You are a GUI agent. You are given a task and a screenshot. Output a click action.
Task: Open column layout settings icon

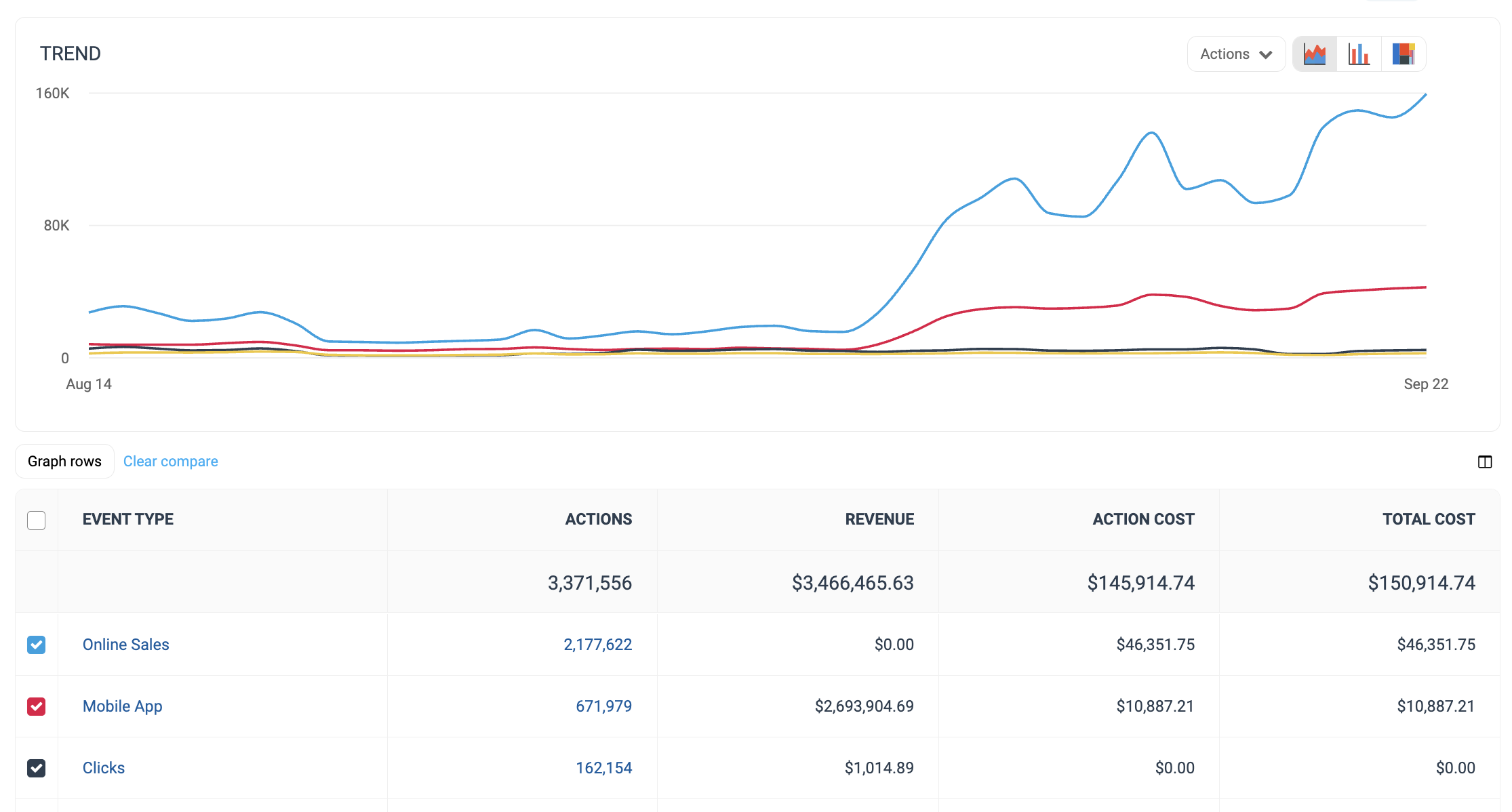(x=1485, y=462)
